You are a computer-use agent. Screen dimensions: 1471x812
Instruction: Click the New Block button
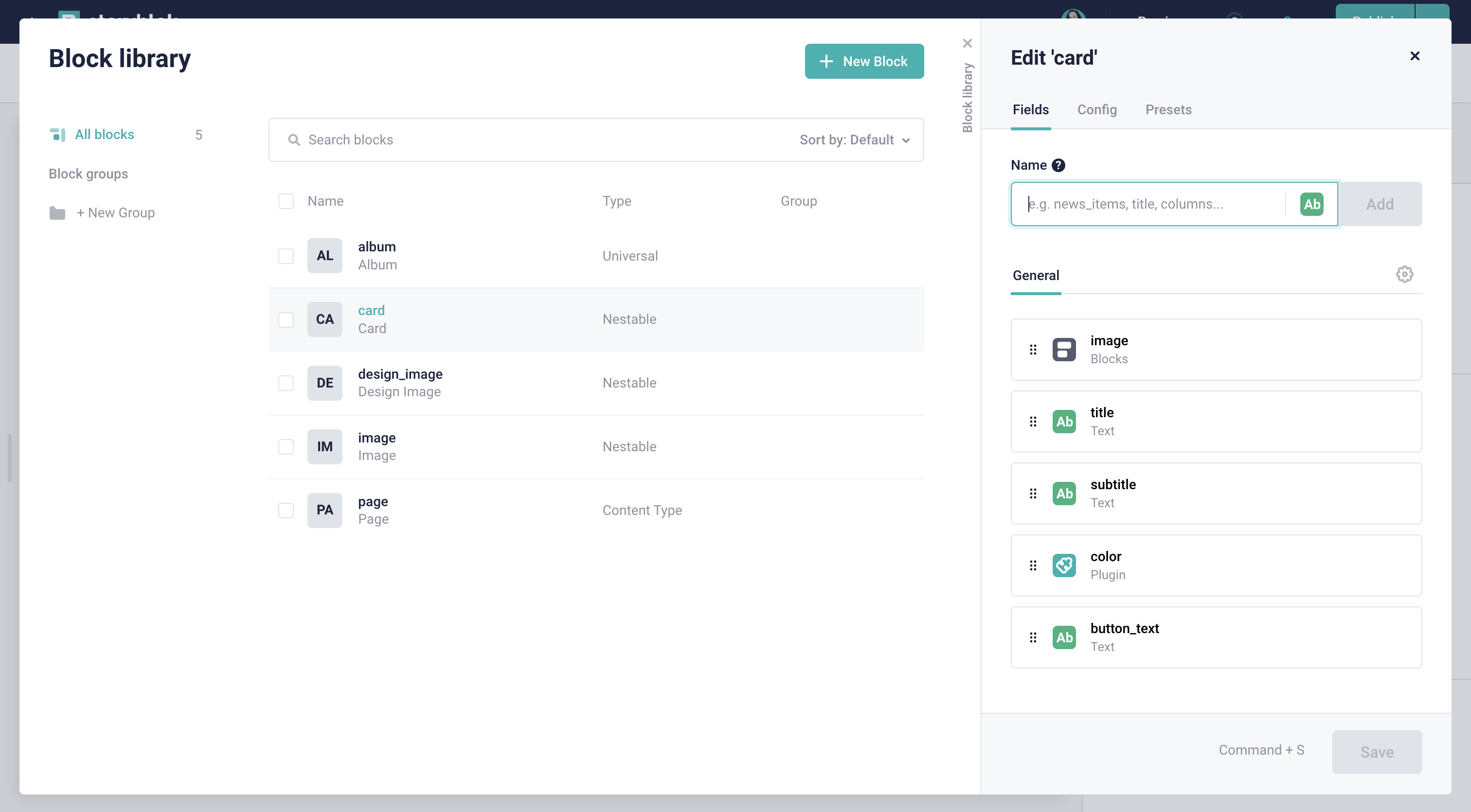(x=864, y=61)
